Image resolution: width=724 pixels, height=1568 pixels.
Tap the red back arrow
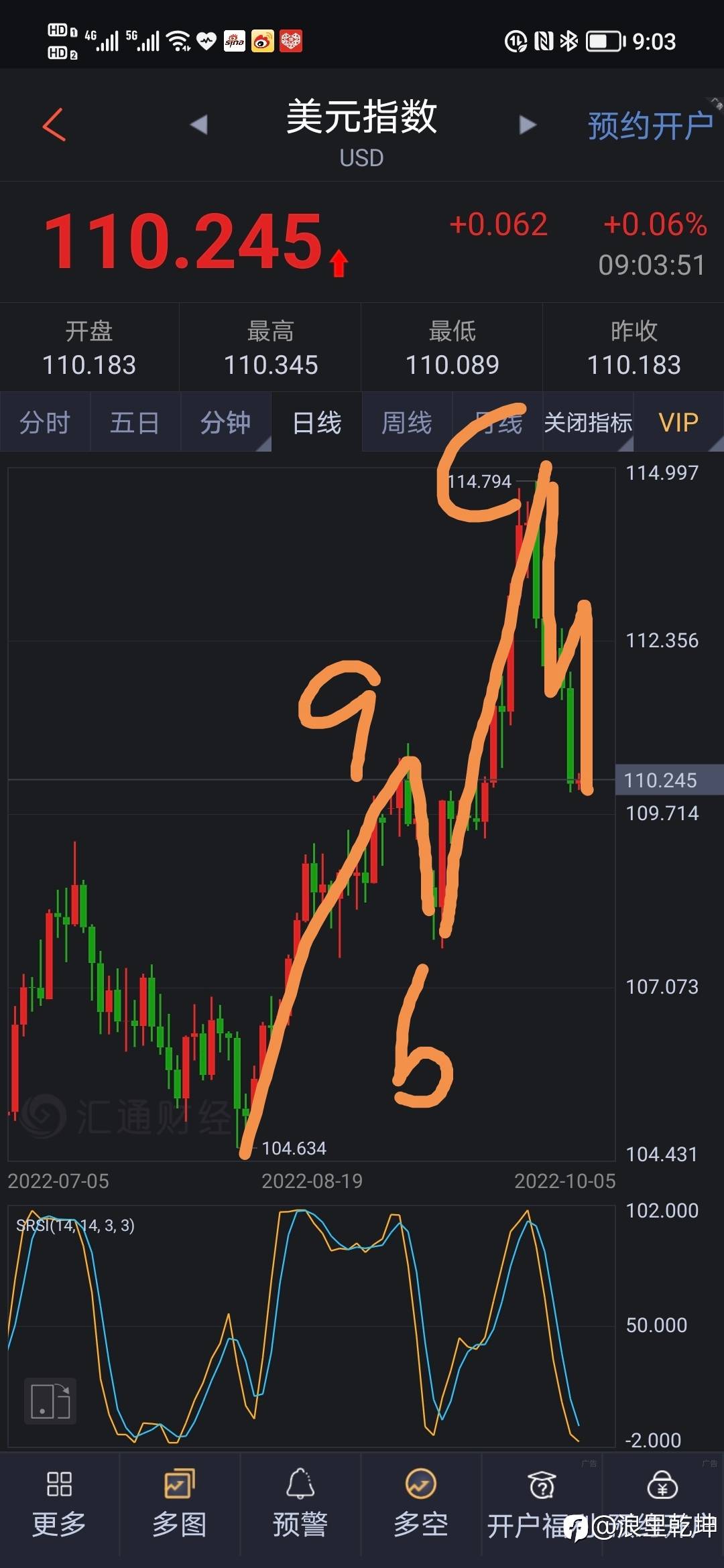(54, 125)
